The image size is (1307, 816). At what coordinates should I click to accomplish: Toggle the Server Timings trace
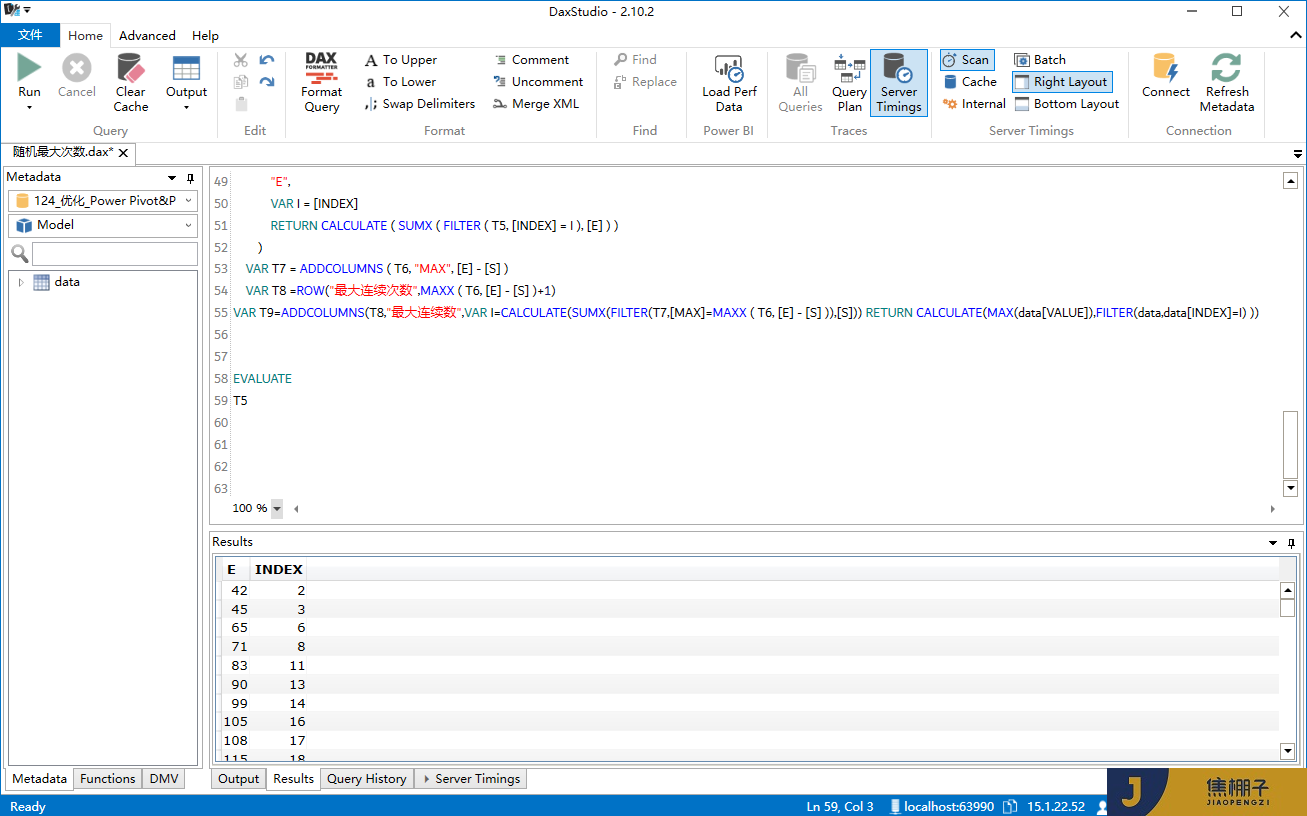point(899,83)
